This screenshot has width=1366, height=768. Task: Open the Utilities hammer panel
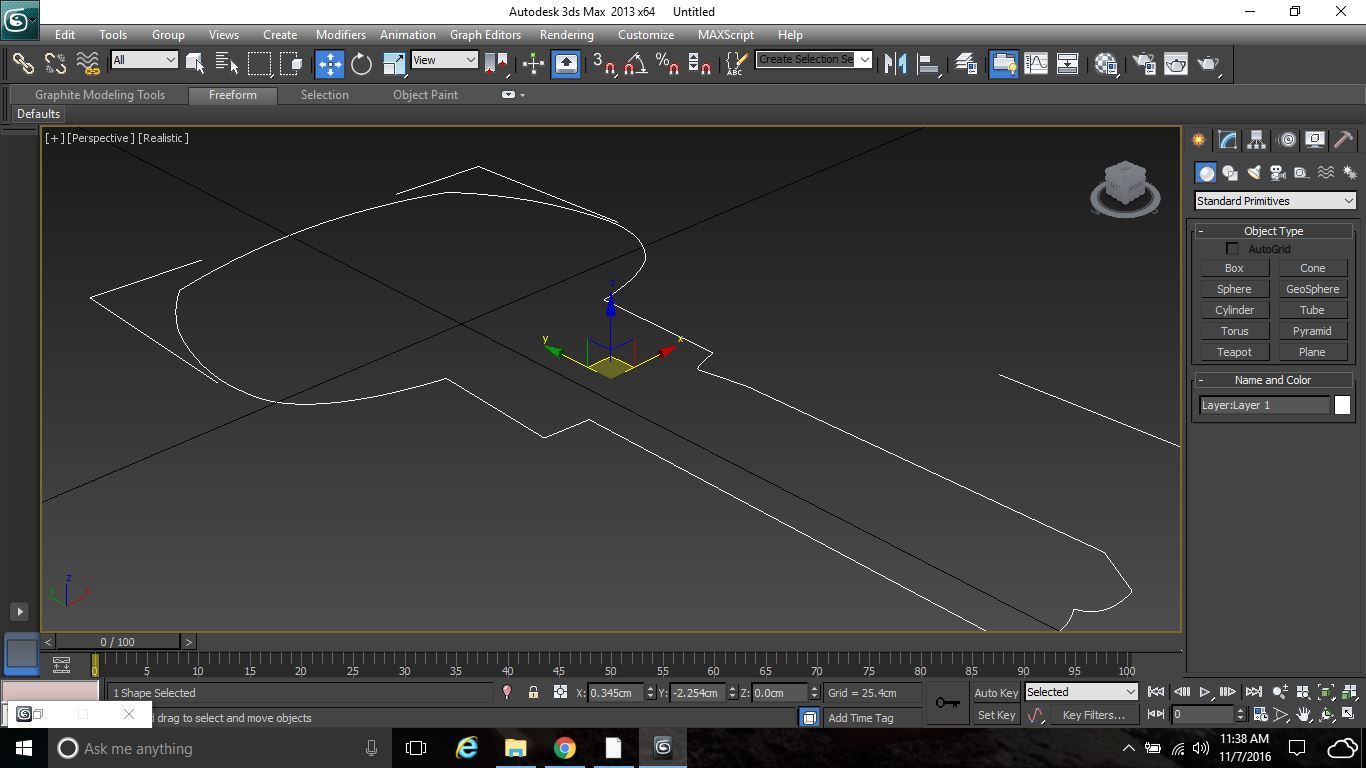[x=1343, y=140]
